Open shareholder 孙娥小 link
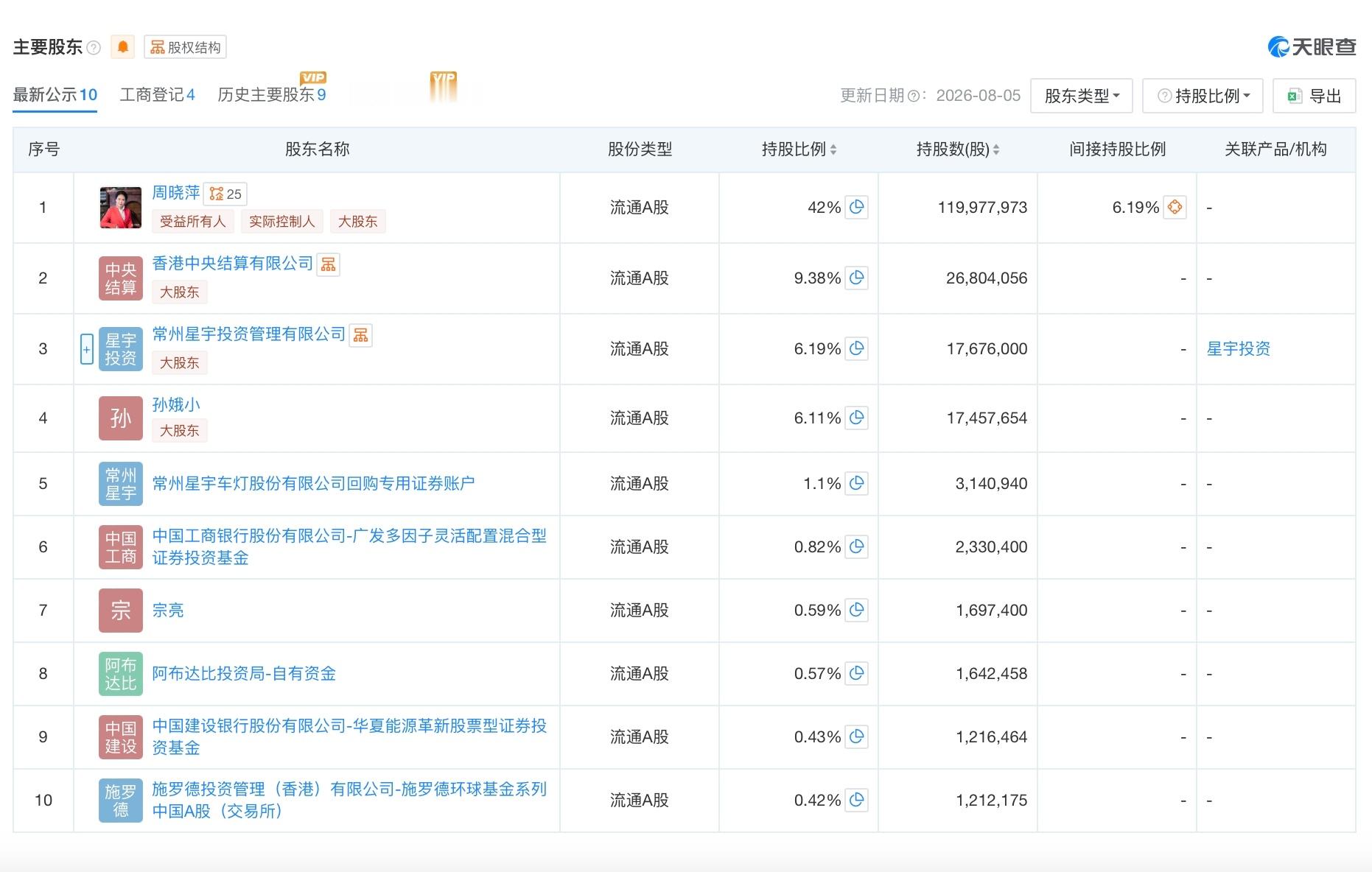 coord(176,404)
